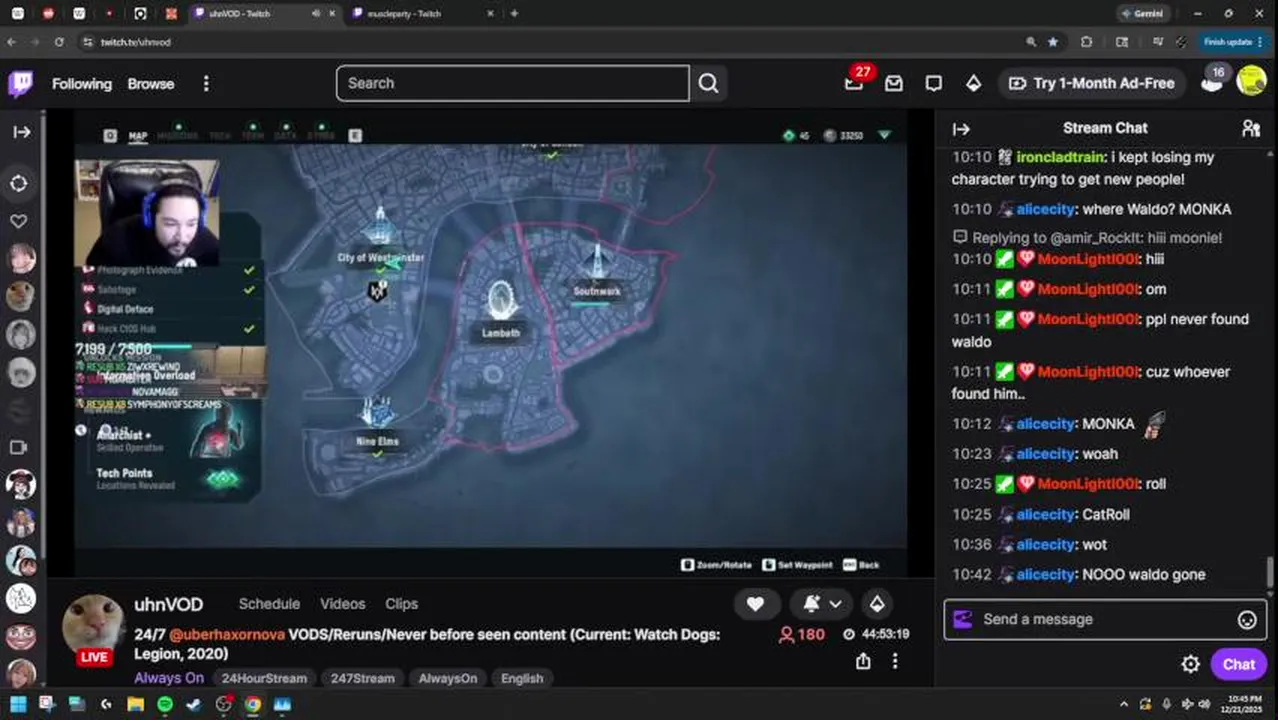The image size is (1278, 720).
Task: Focus the Twitch Search input field
Action: [x=512, y=83]
